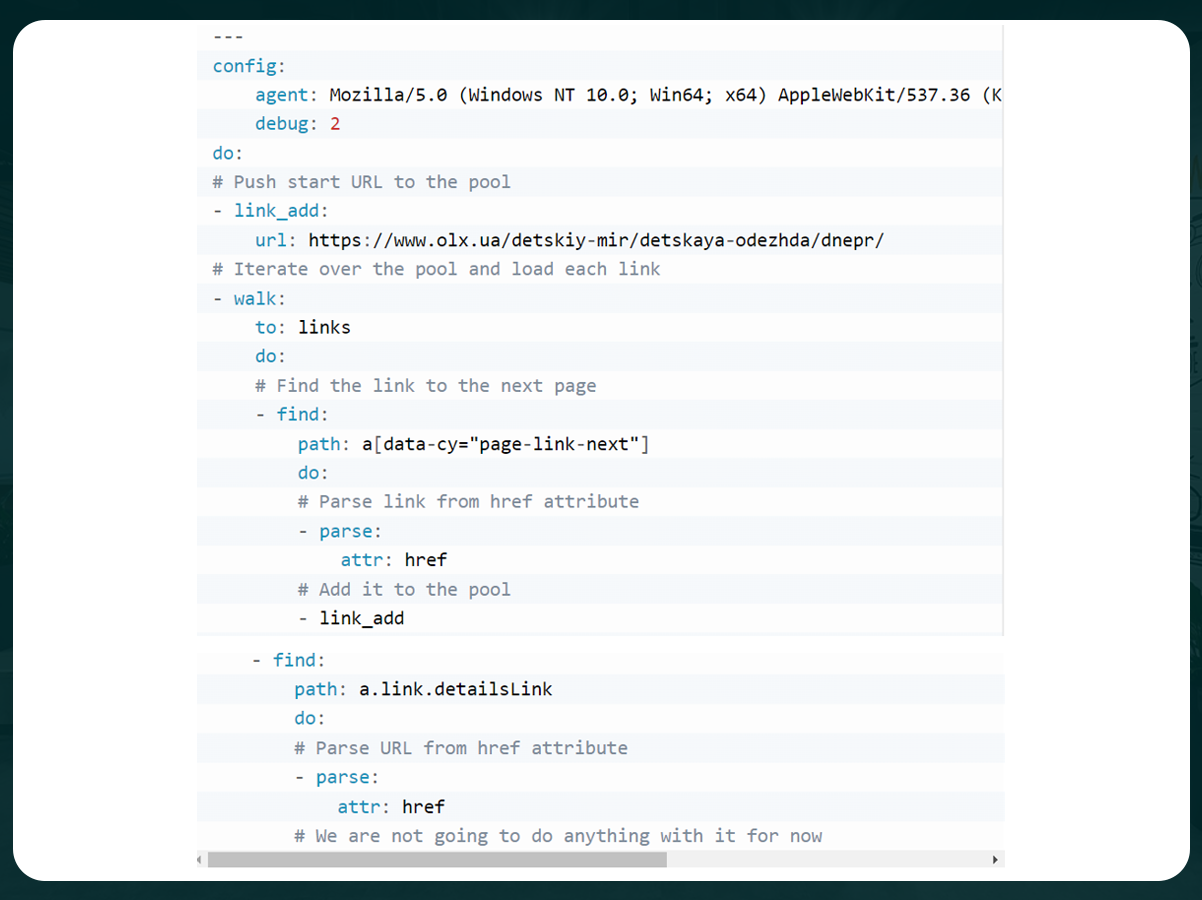
Task: Click the 'agent: Mozilla/5.0' line
Action: 628,95
